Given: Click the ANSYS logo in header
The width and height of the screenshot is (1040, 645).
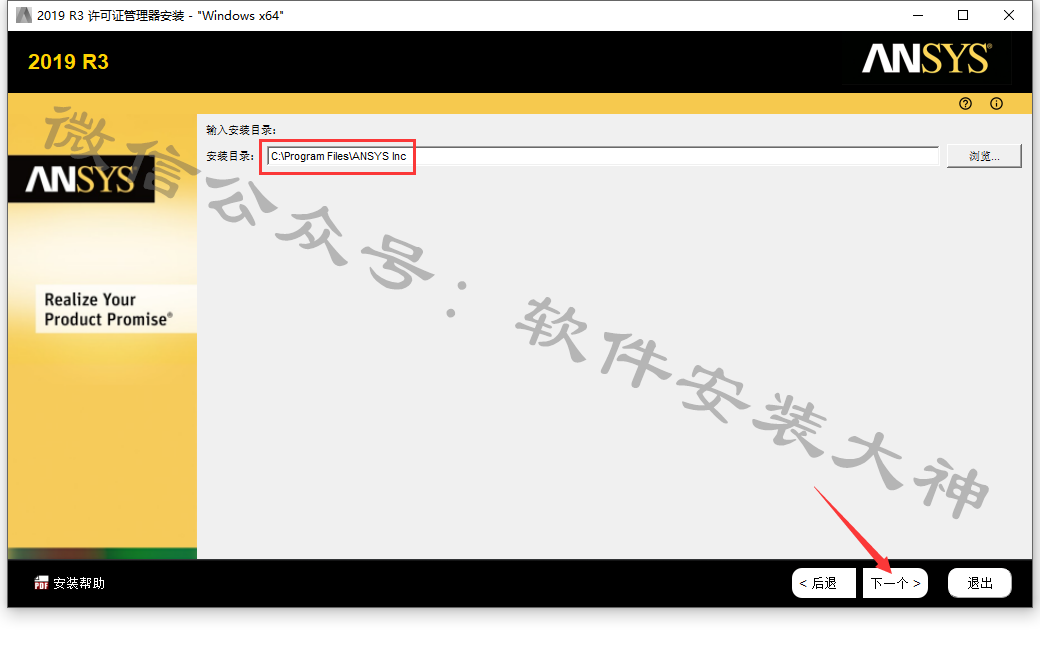Looking at the screenshot, I should [x=927, y=58].
